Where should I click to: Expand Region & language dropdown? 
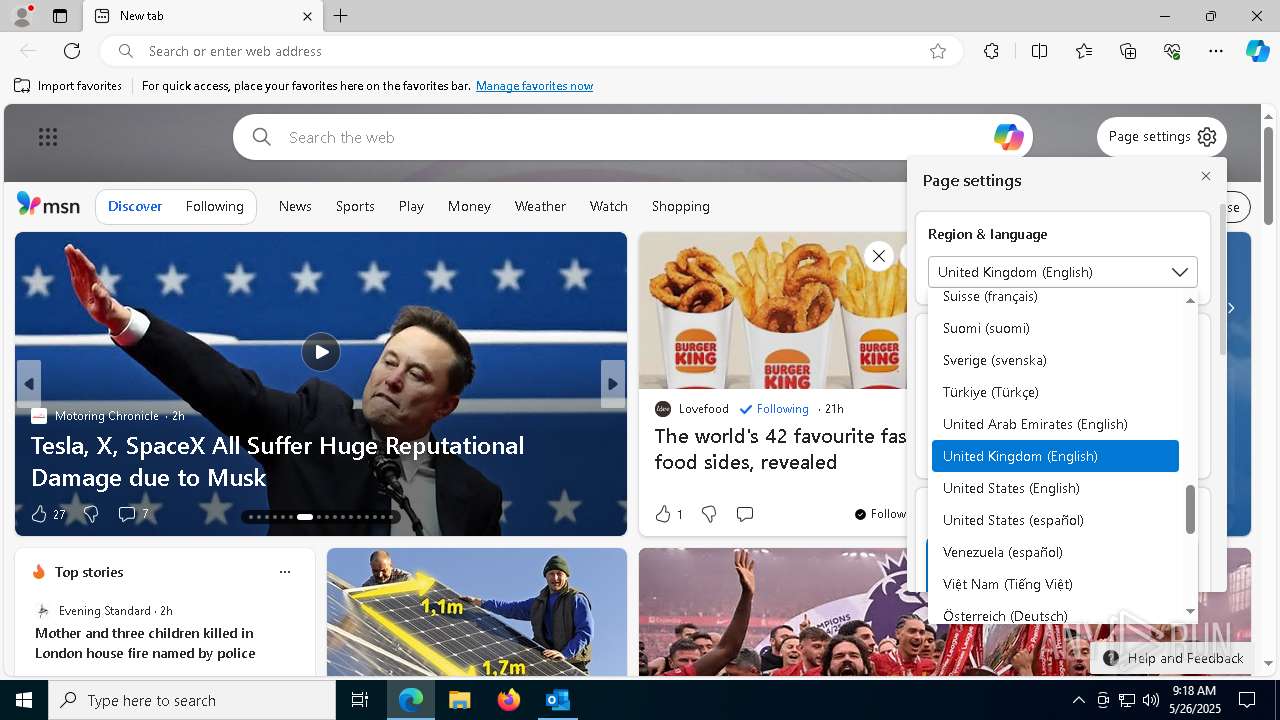click(x=1062, y=272)
